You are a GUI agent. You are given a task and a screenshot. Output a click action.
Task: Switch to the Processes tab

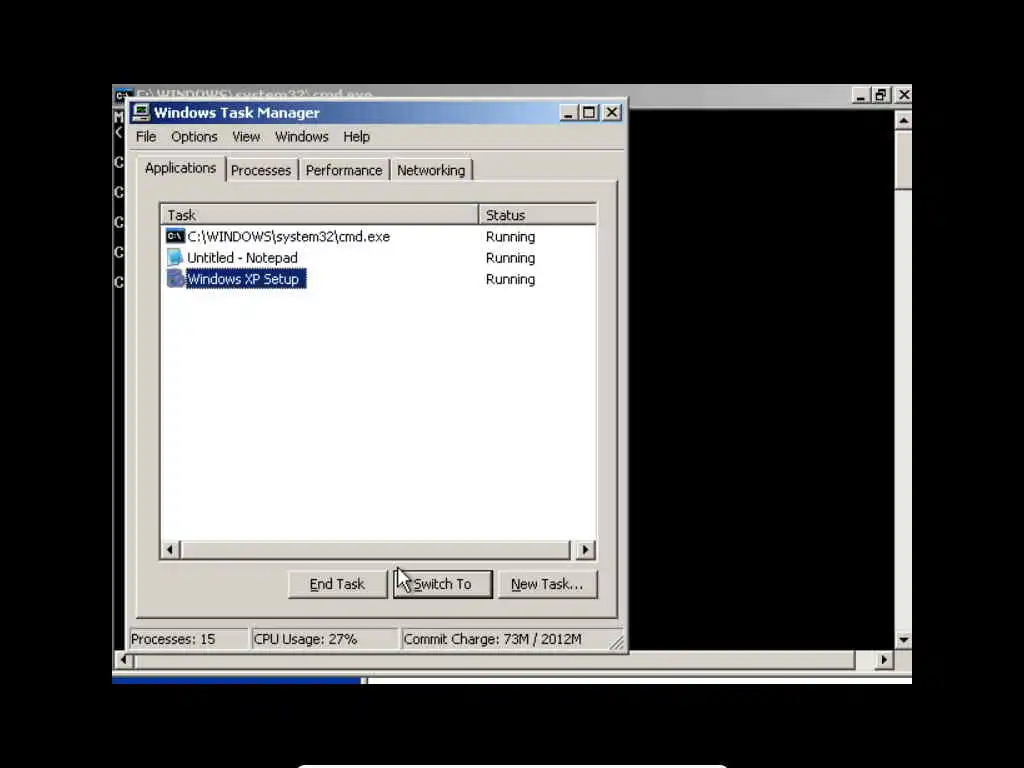(x=261, y=170)
